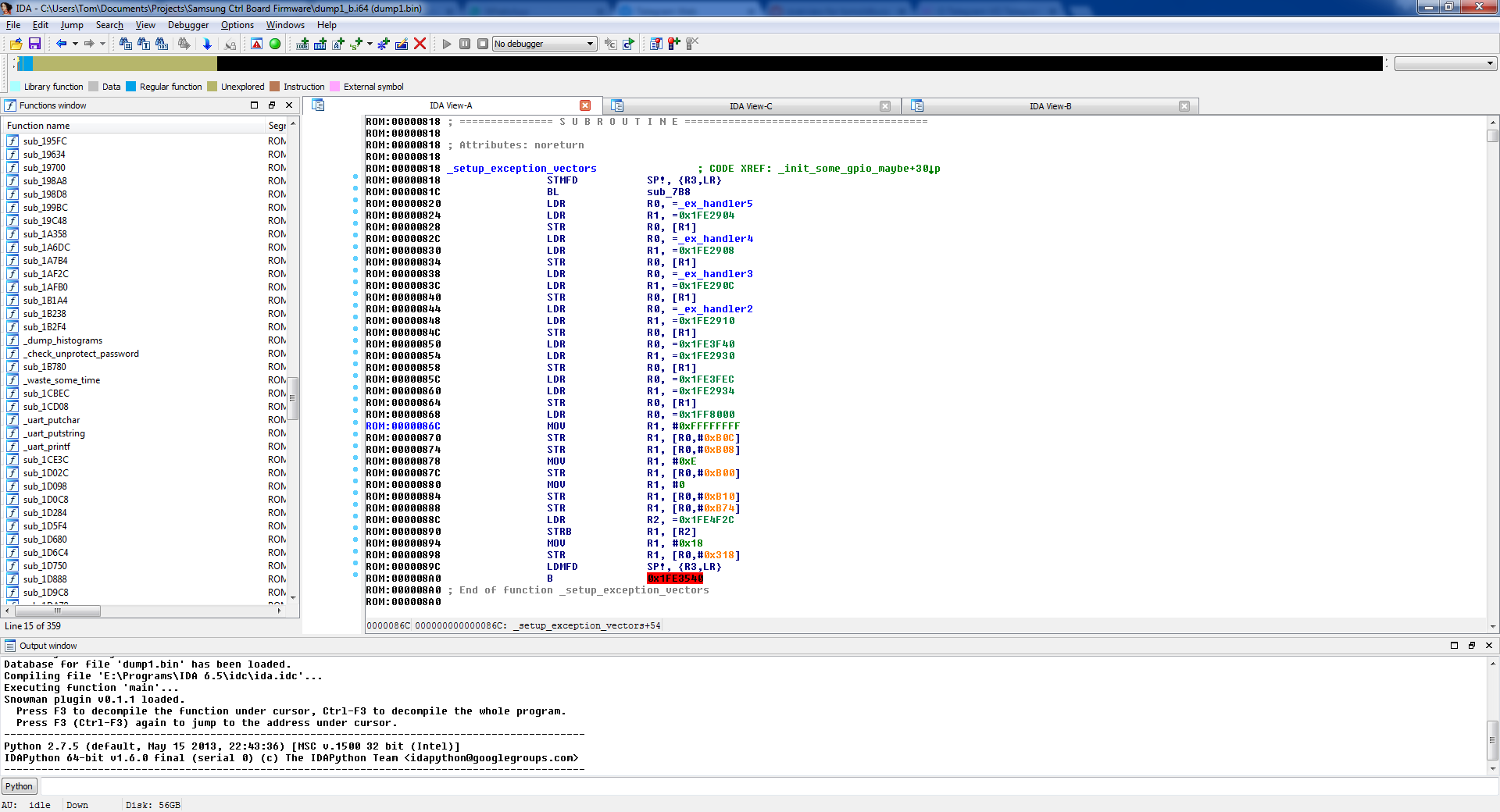The height and width of the screenshot is (812, 1500).
Task: Open the Debugger menu
Action: click(x=187, y=25)
